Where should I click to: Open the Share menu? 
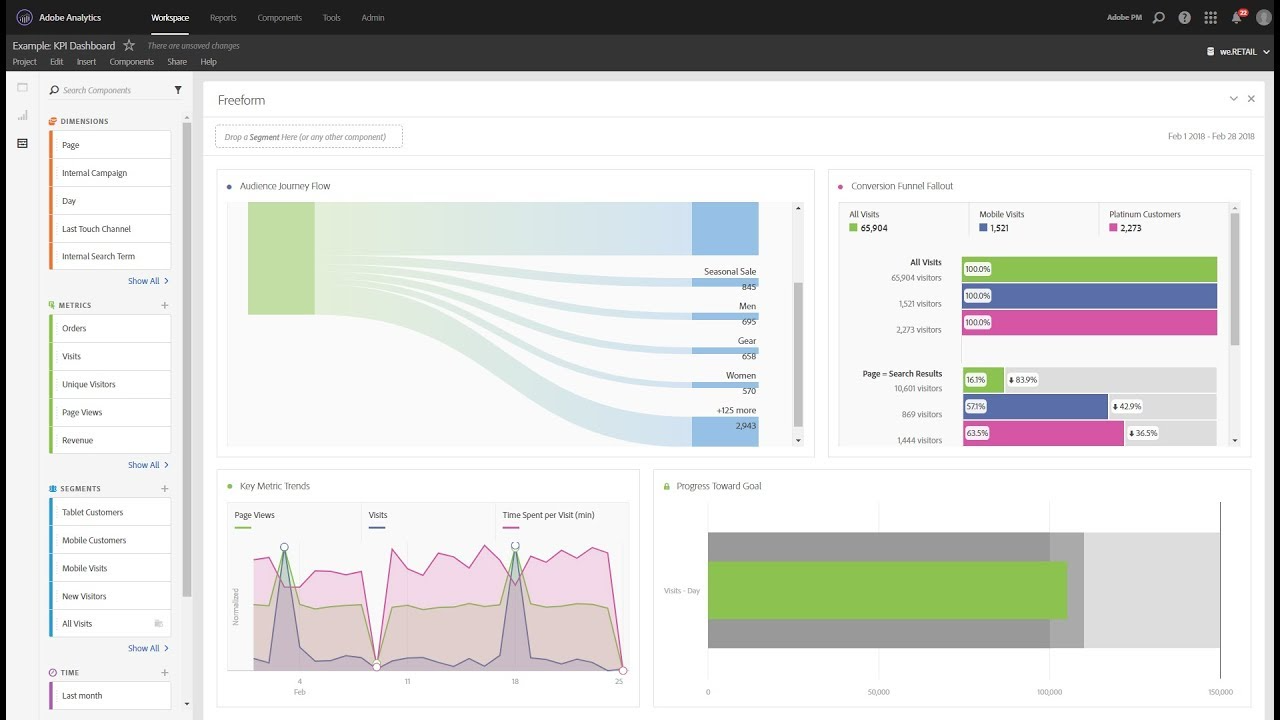coord(176,61)
